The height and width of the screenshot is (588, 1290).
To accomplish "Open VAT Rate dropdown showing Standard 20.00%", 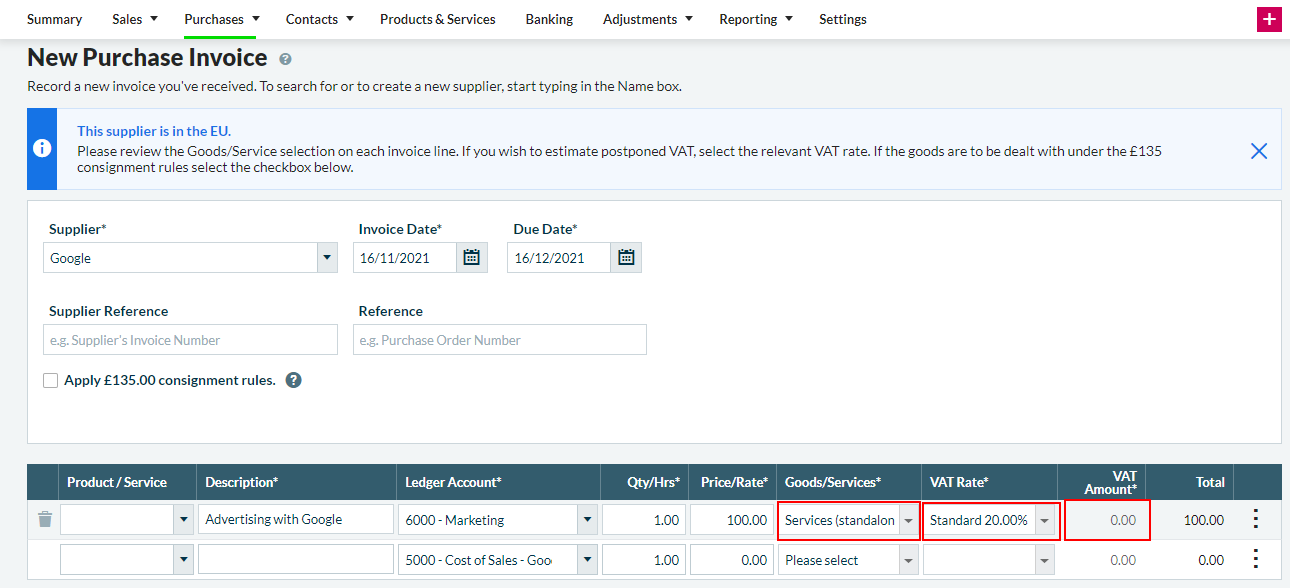I will [1045, 520].
